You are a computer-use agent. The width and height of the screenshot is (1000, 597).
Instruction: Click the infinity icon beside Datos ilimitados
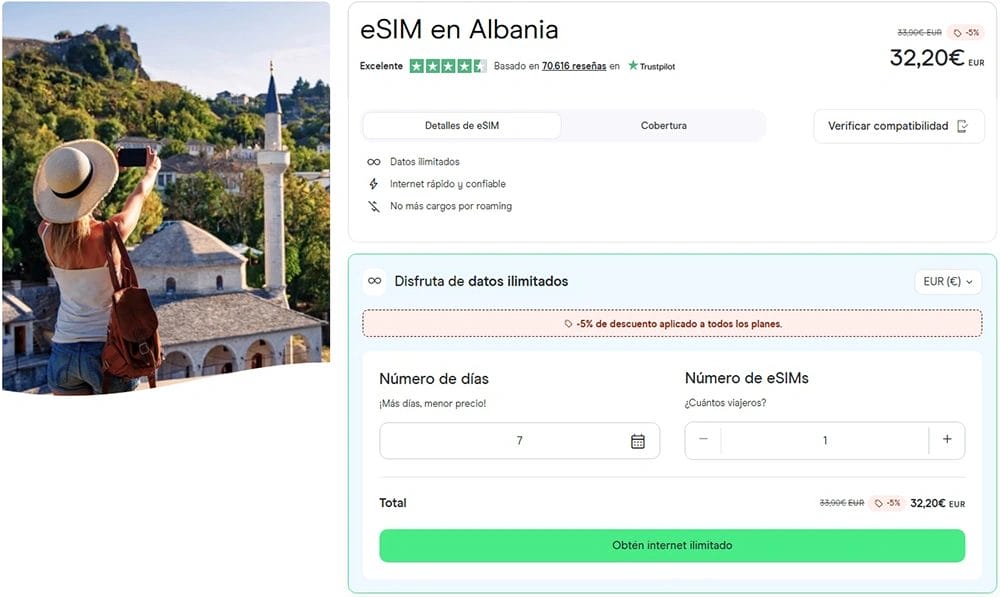point(372,161)
